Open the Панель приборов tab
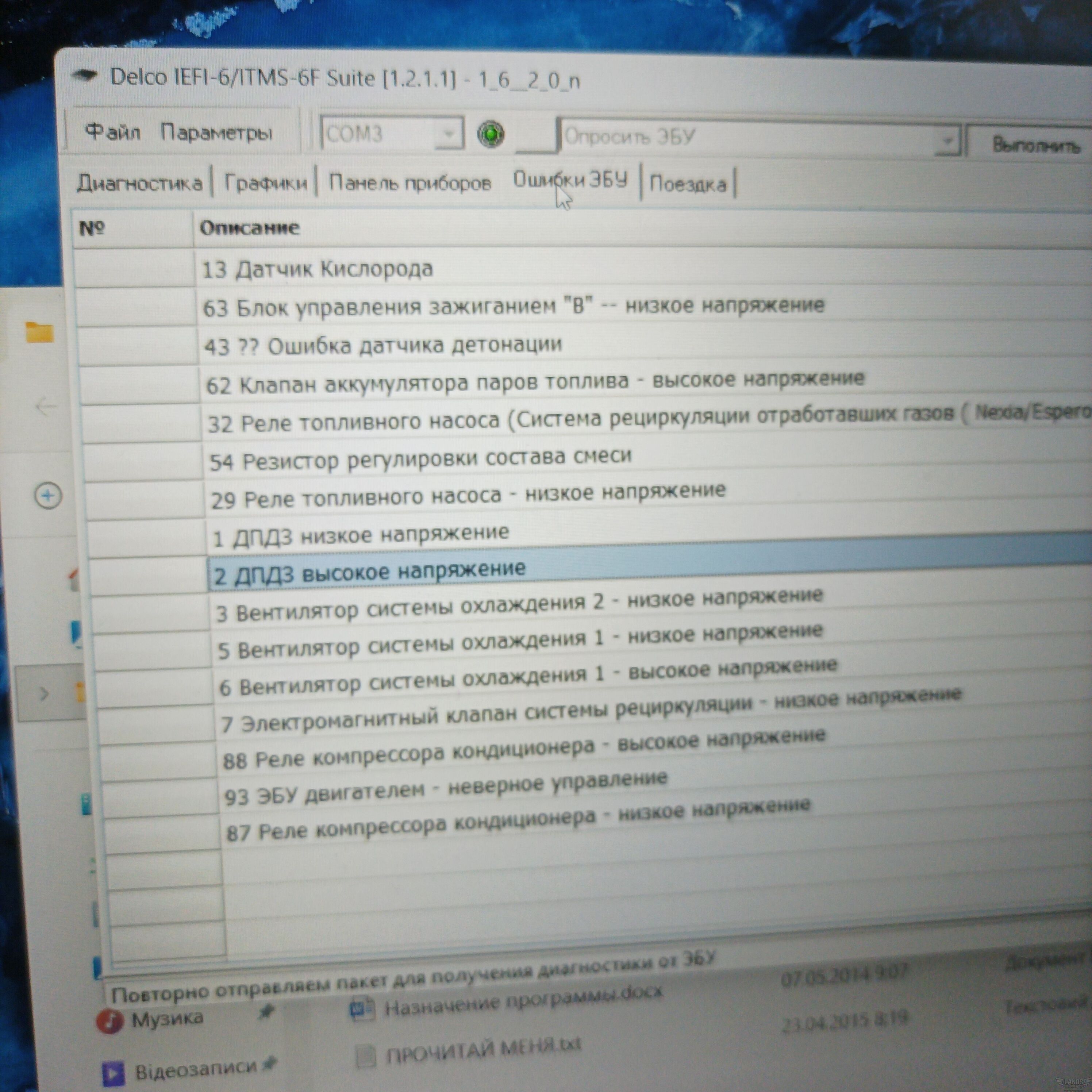The image size is (1092, 1092). click(x=410, y=182)
